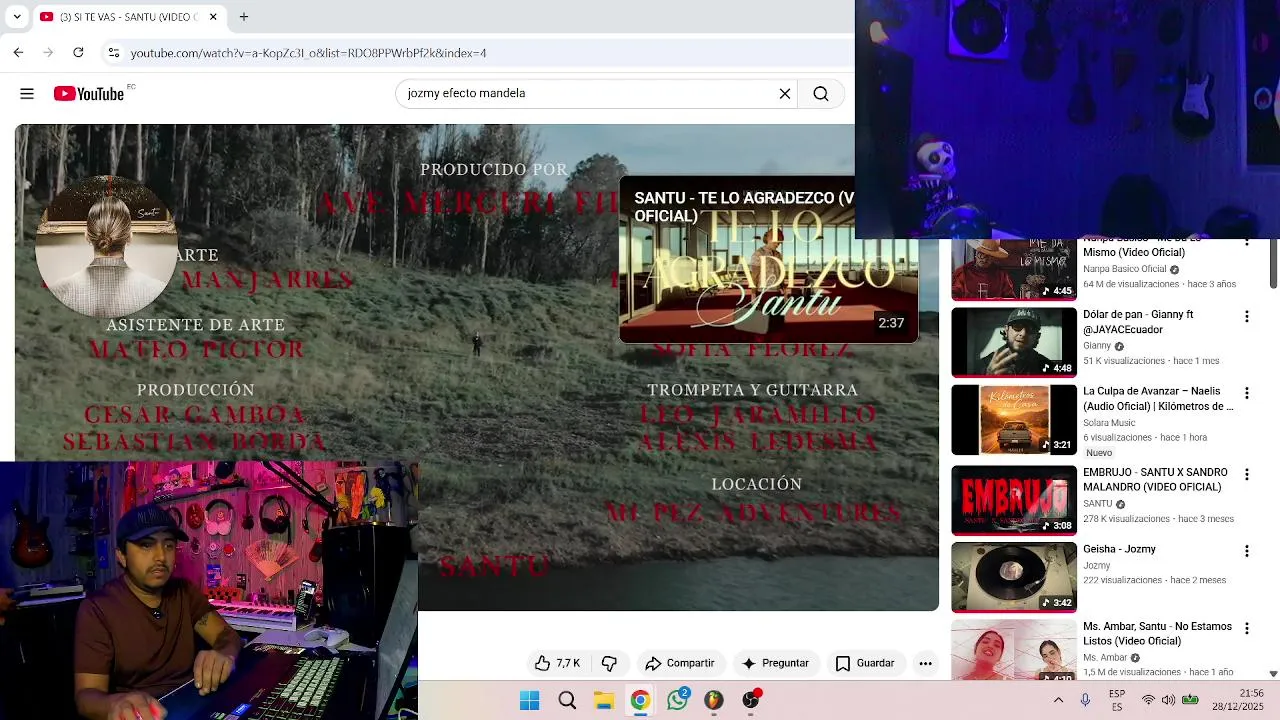Screen dimensions: 1280x720
Task: Click the sidebar scrollbar down arrow
Action: [1273, 674]
